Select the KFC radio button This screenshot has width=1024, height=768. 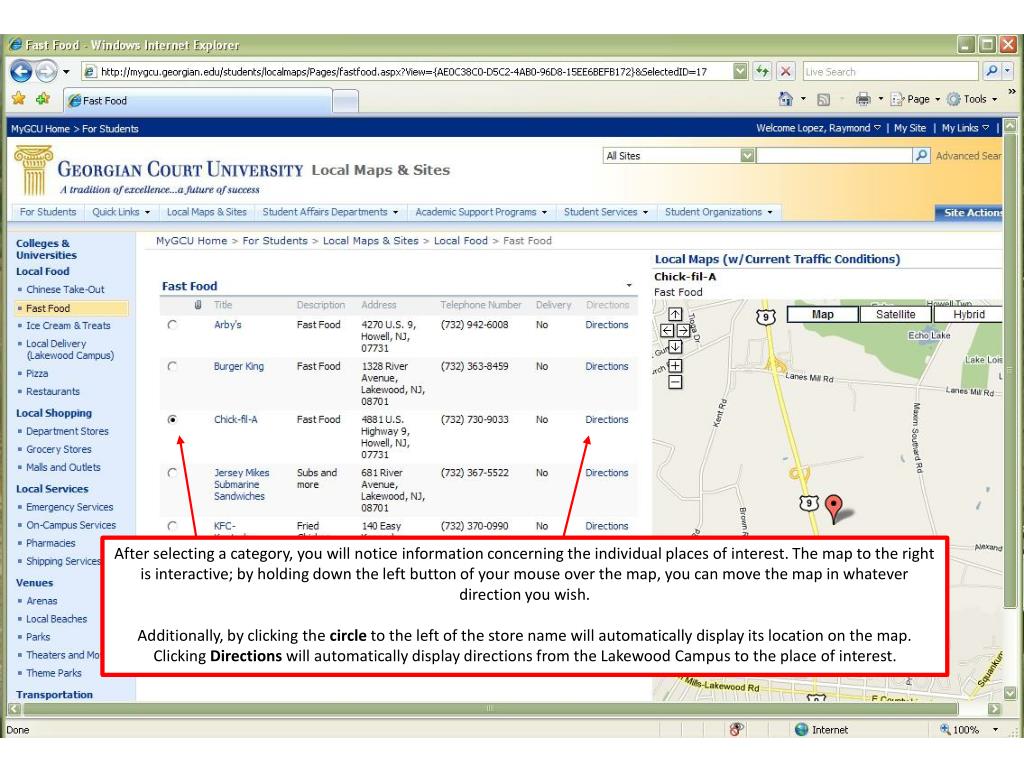click(x=172, y=526)
